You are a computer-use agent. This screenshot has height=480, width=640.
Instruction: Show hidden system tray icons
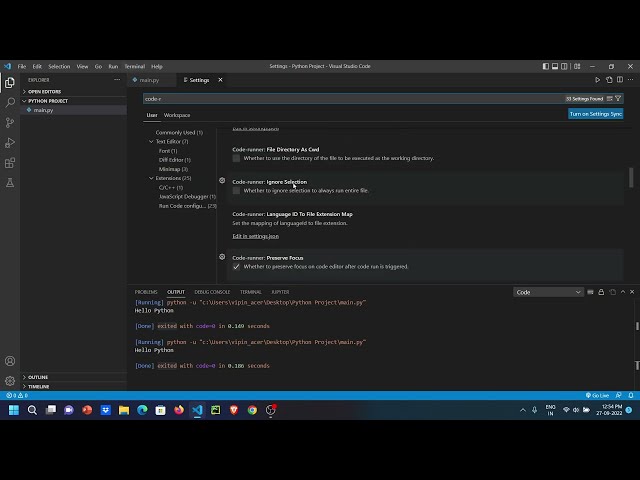point(523,410)
